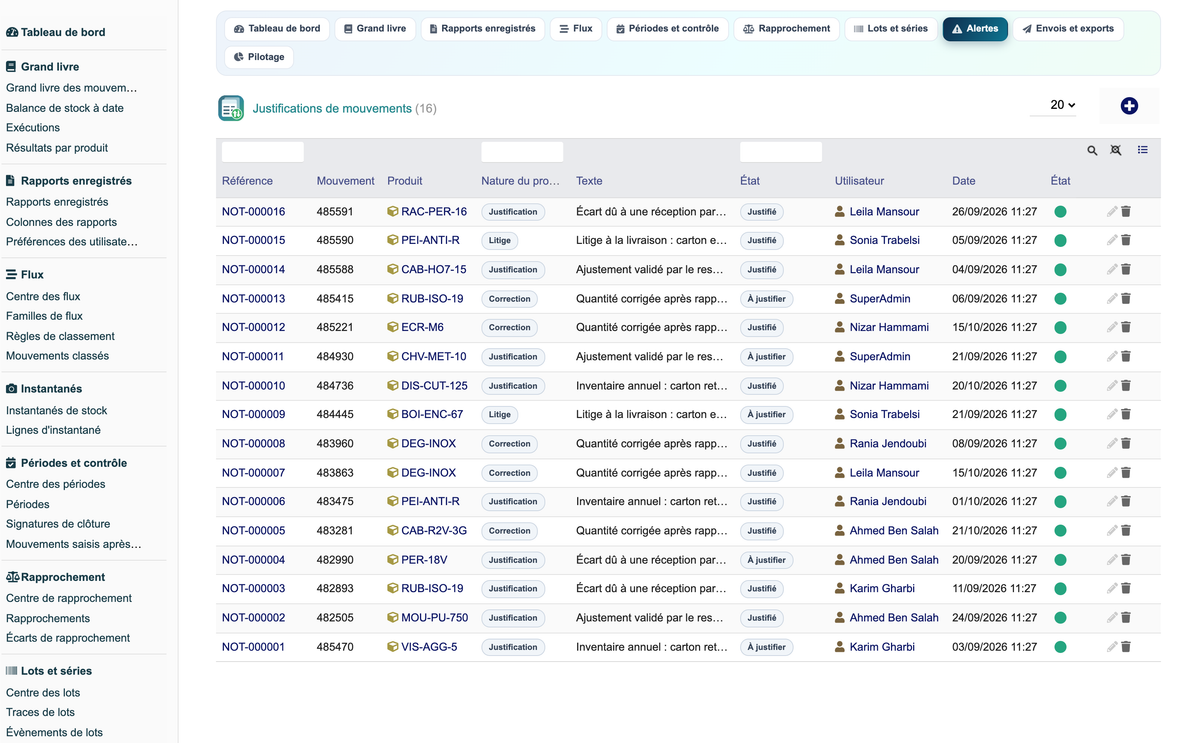Open the Tableau de bord tab
The height and width of the screenshot is (743, 1200).
pyautogui.click(x=277, y=29)
